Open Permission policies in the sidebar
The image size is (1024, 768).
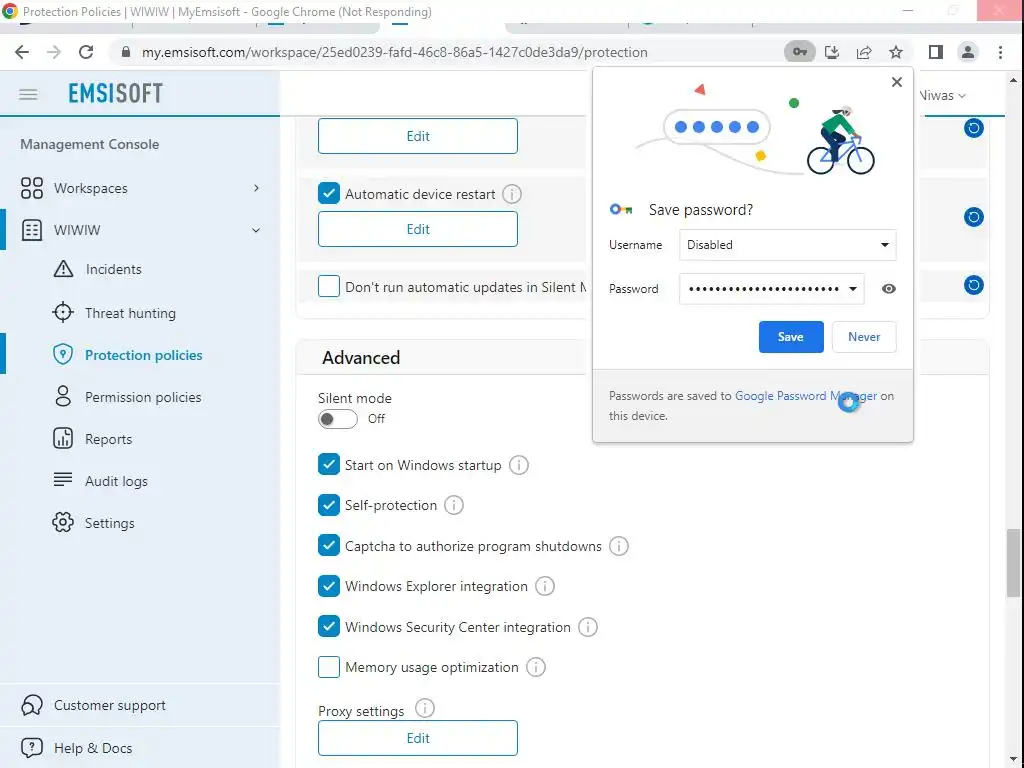142,397
